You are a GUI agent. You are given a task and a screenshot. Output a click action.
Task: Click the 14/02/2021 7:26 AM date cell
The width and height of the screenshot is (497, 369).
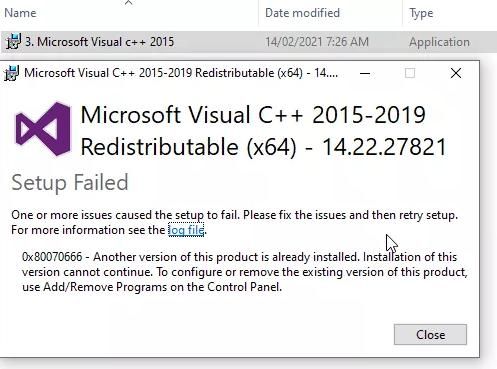(x=317, y=42)
